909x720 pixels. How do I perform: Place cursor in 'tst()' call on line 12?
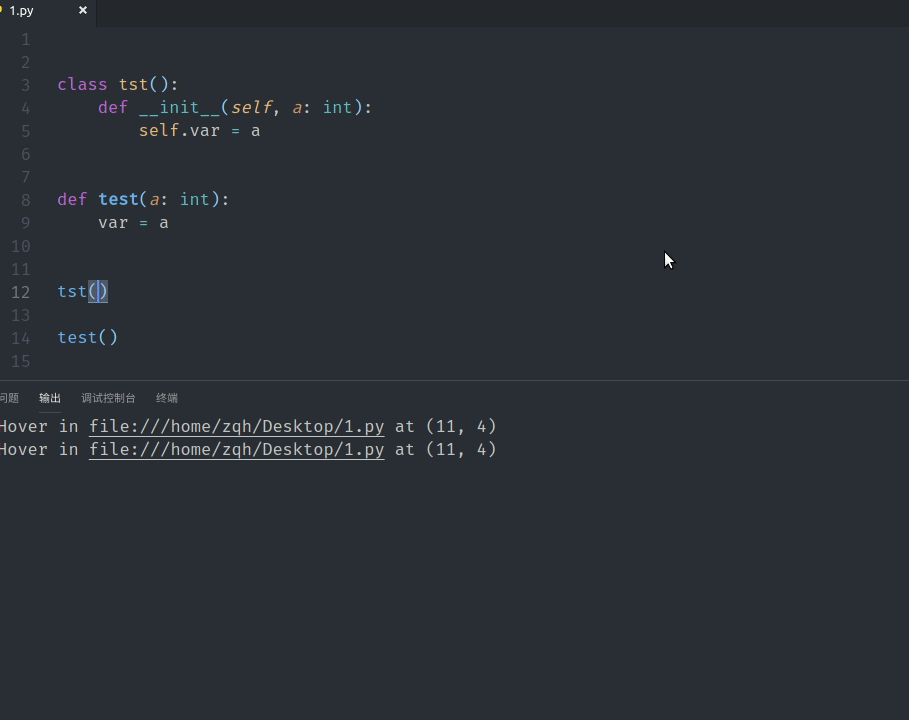pyautogui.click(x=82, y=292)
